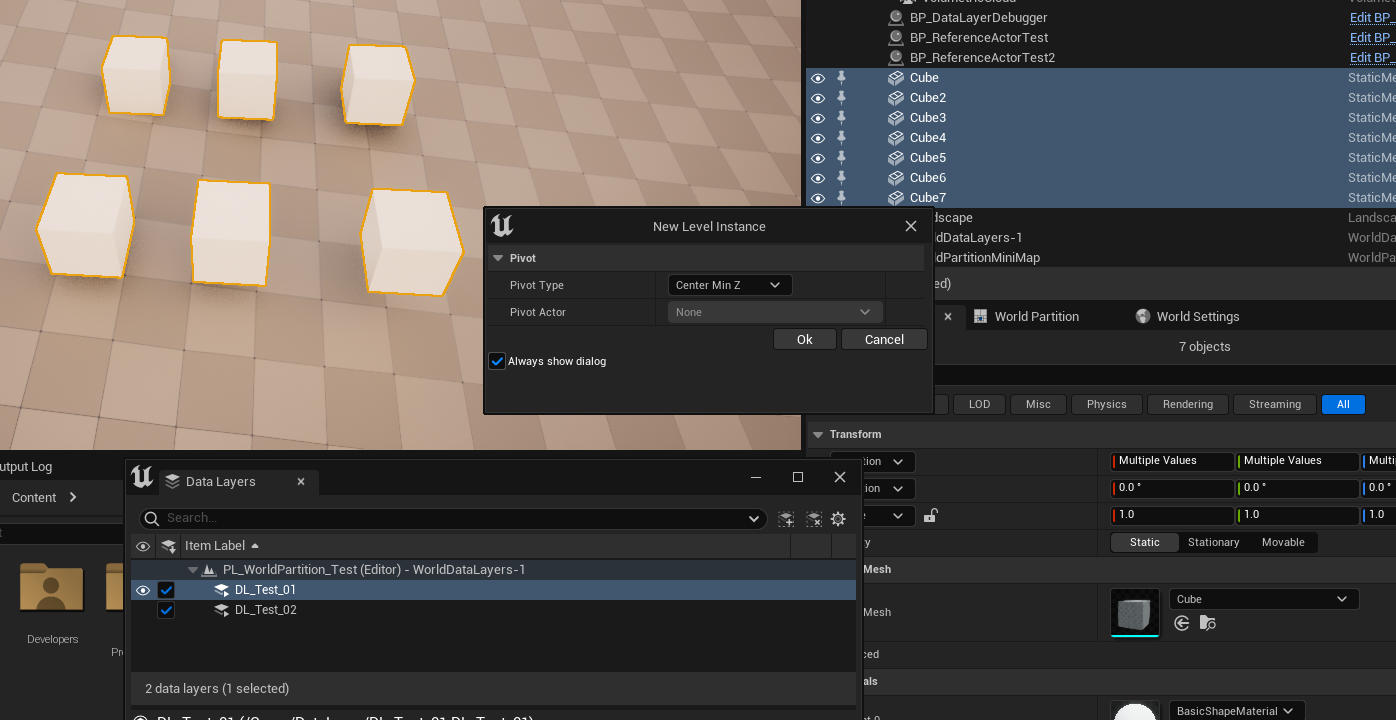Click the DL_Test_01 data layer icon
This screenshot has width=1396, height=720.
(221, 590)
